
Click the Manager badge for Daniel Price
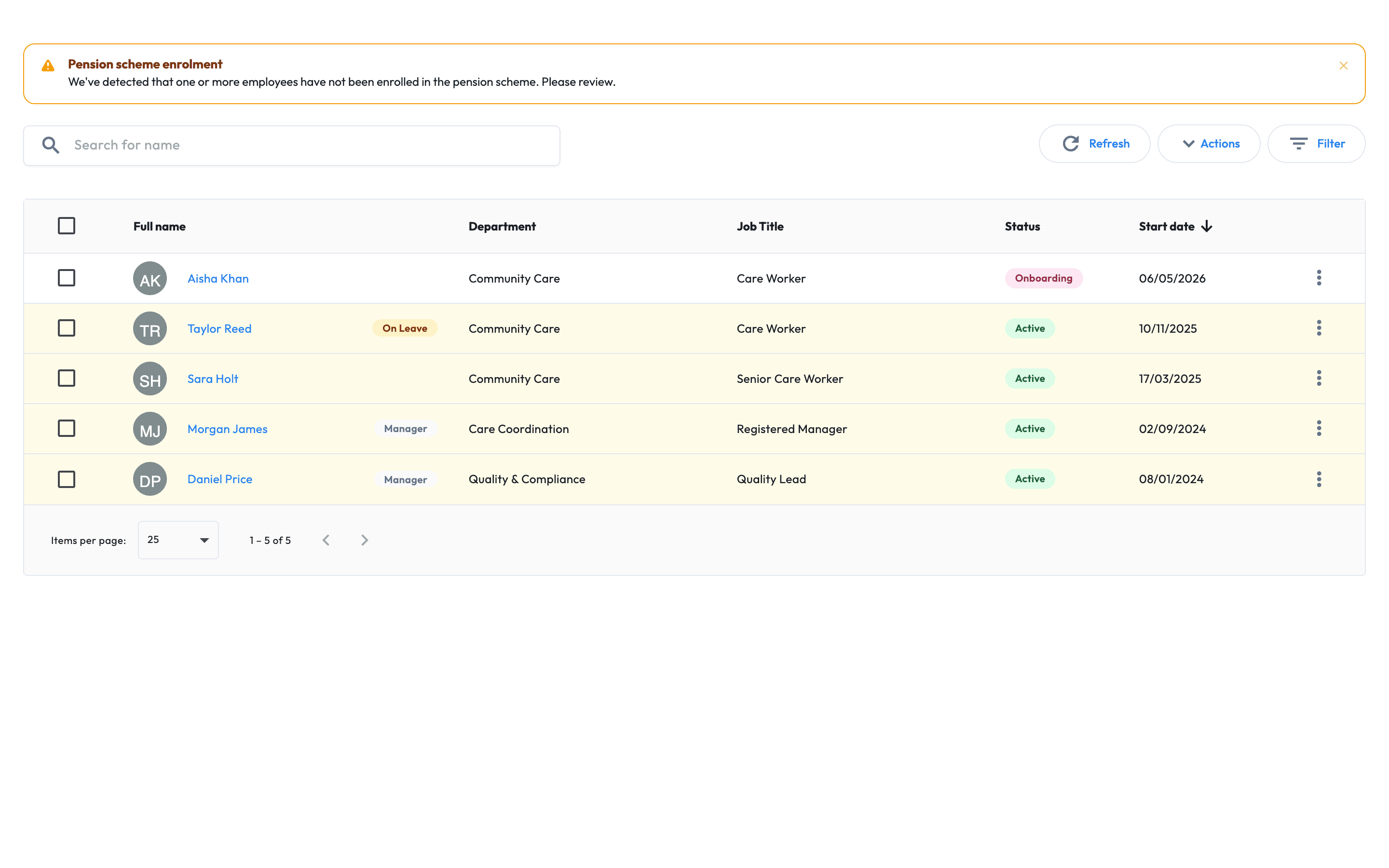[405, 479]
